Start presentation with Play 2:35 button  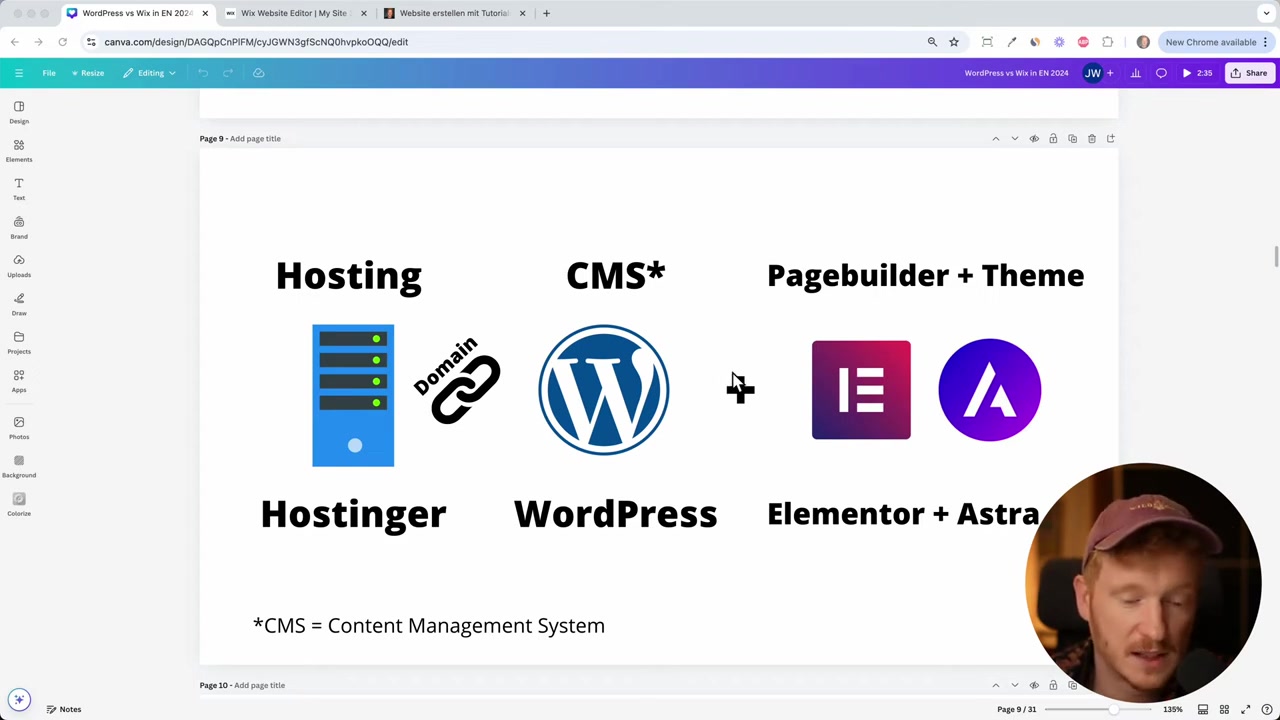click(1197, 73)
